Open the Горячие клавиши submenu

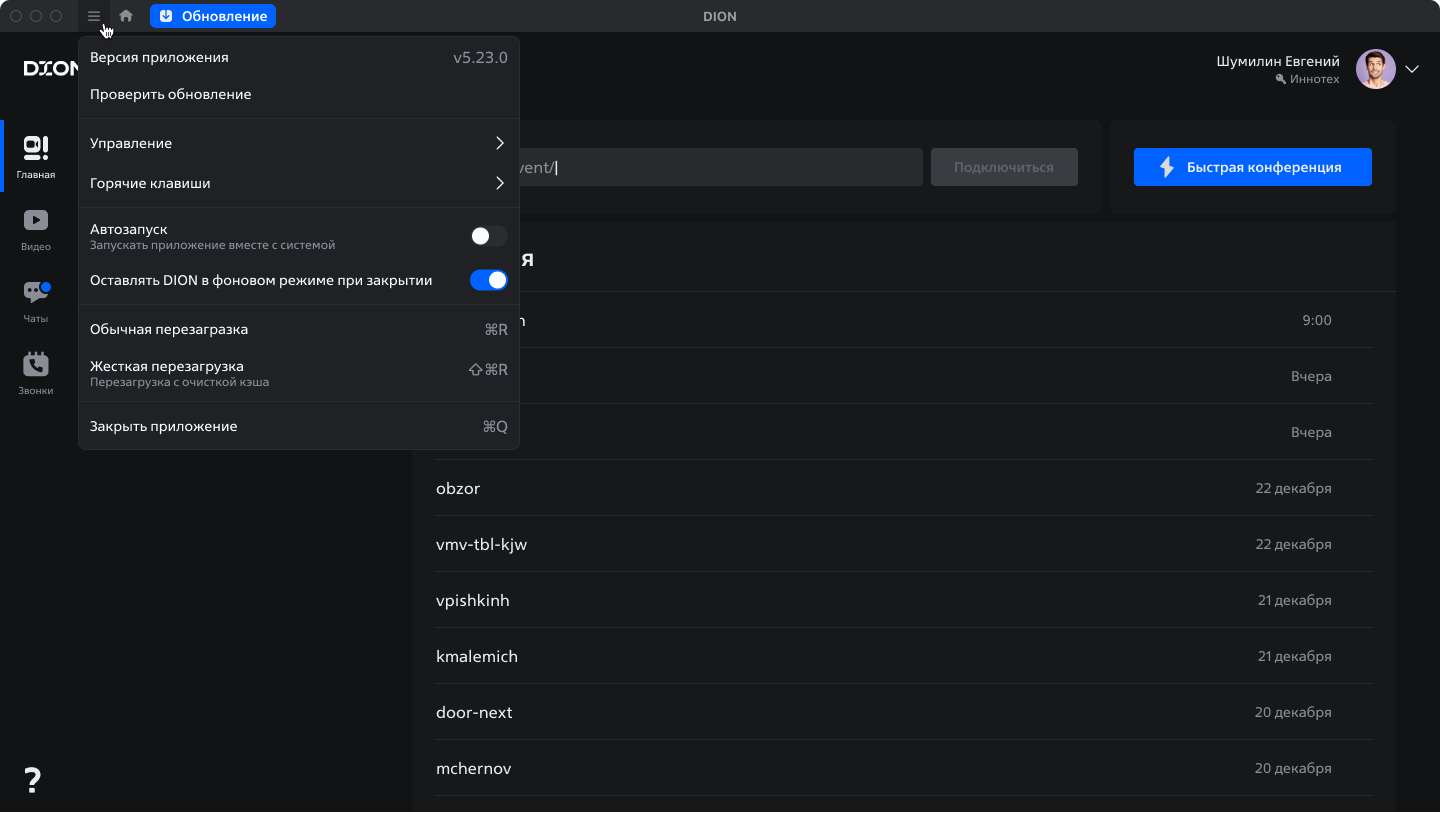pyautogui.click(x=299, y=183)
